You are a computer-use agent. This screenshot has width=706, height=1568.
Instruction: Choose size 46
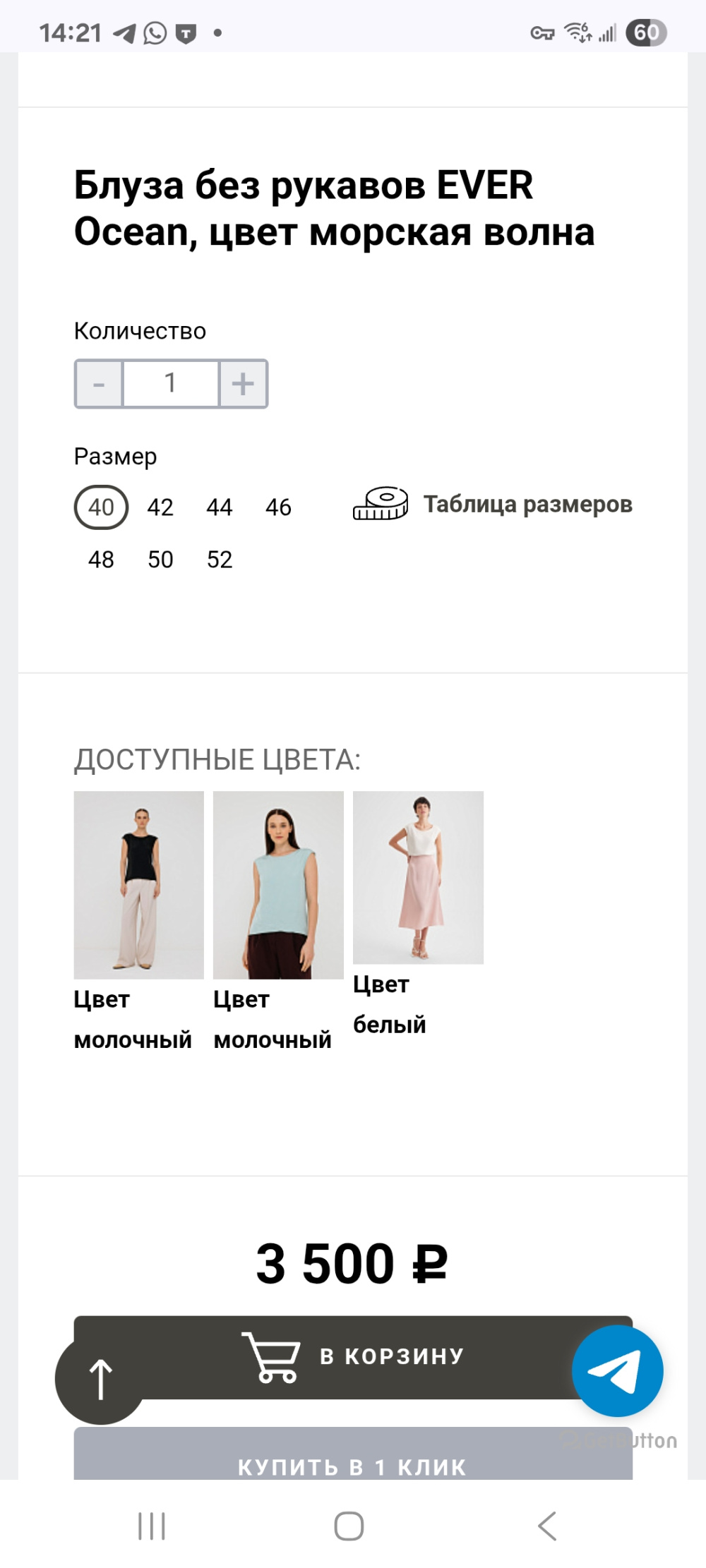pyautogui.click(x=278, y=507)
